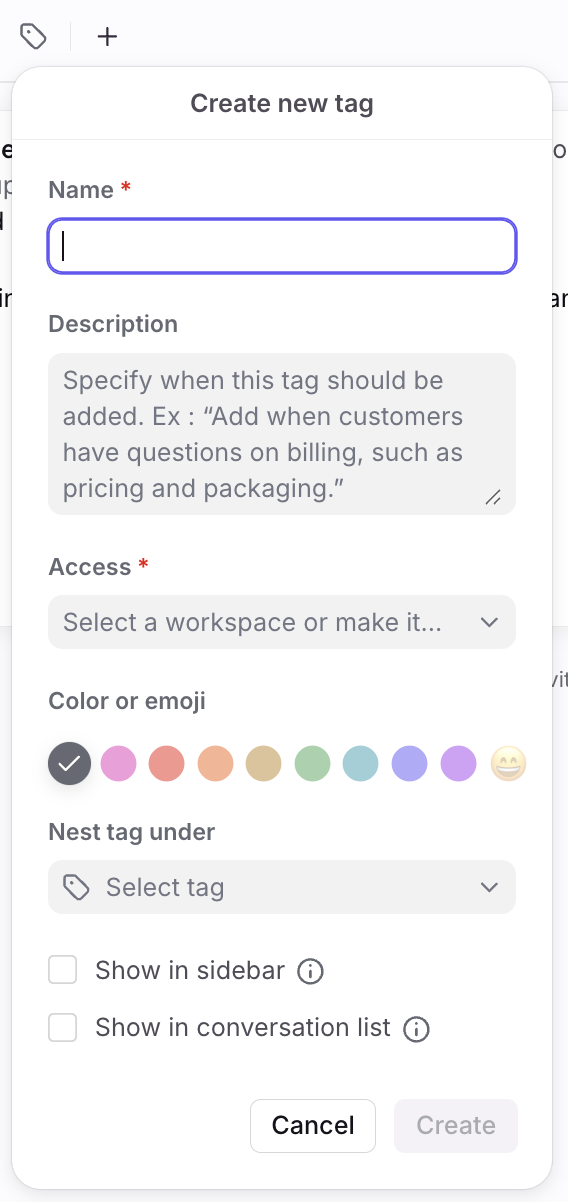Click the plus icon to add new

coord(107,37)
